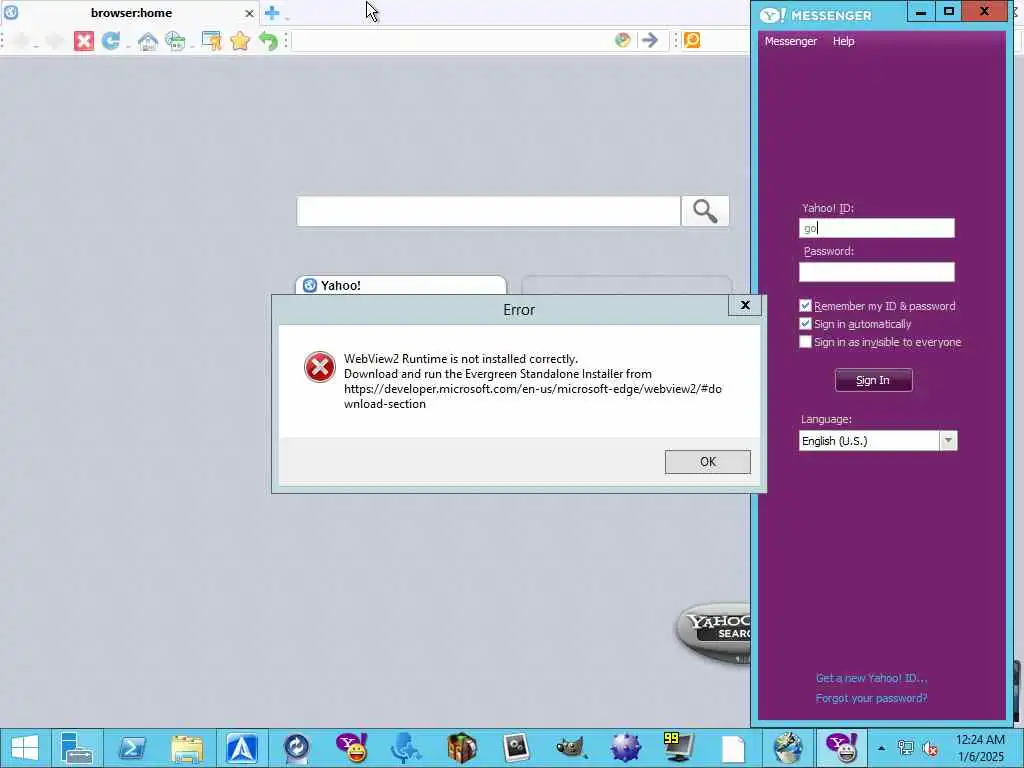Close the Error dialog with X
Image resolution: width=1024 pixels, height=768 pixels.
(744, 305)
